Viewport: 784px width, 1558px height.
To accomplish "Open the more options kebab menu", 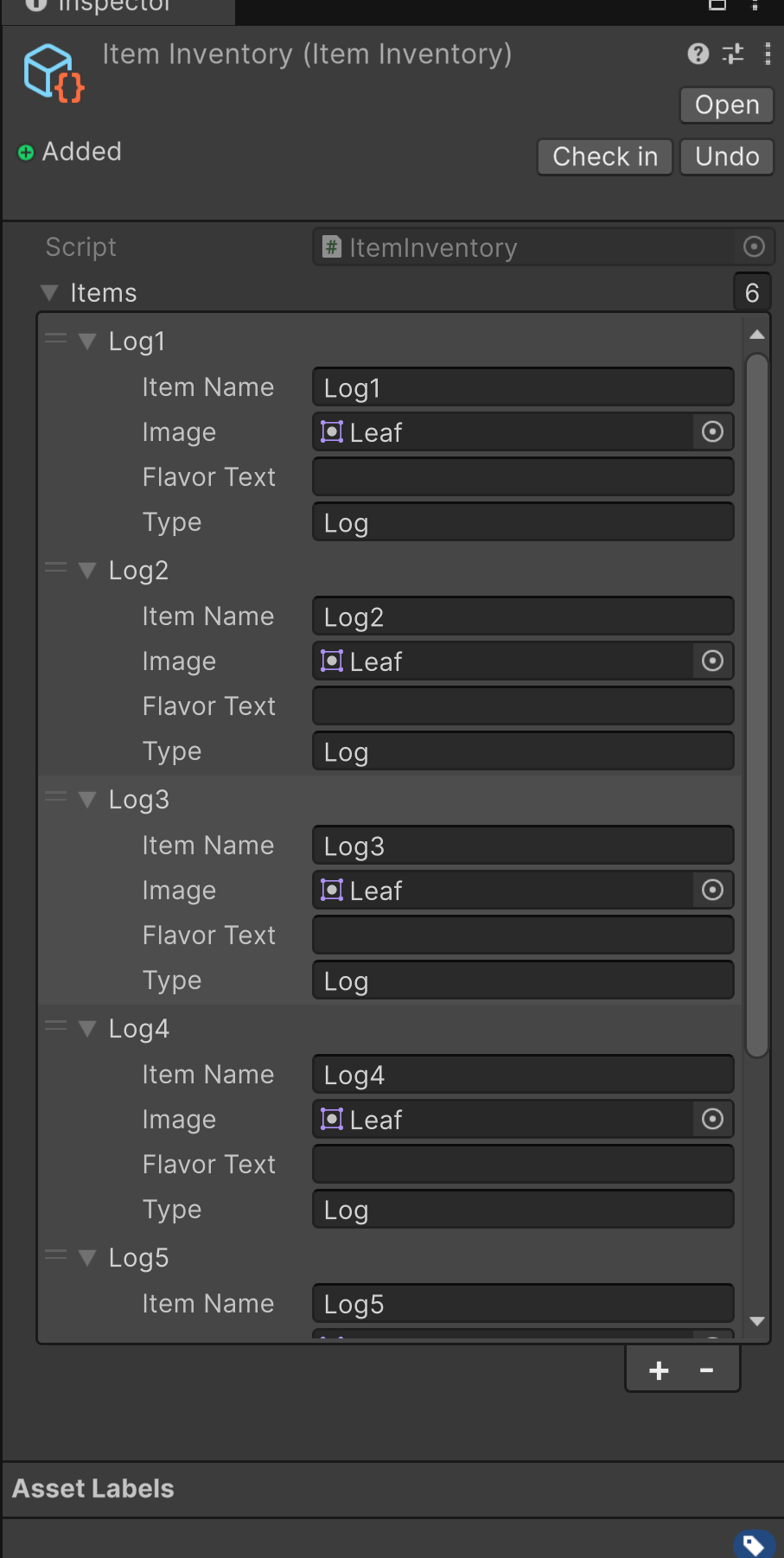I will tap(766, 54).
